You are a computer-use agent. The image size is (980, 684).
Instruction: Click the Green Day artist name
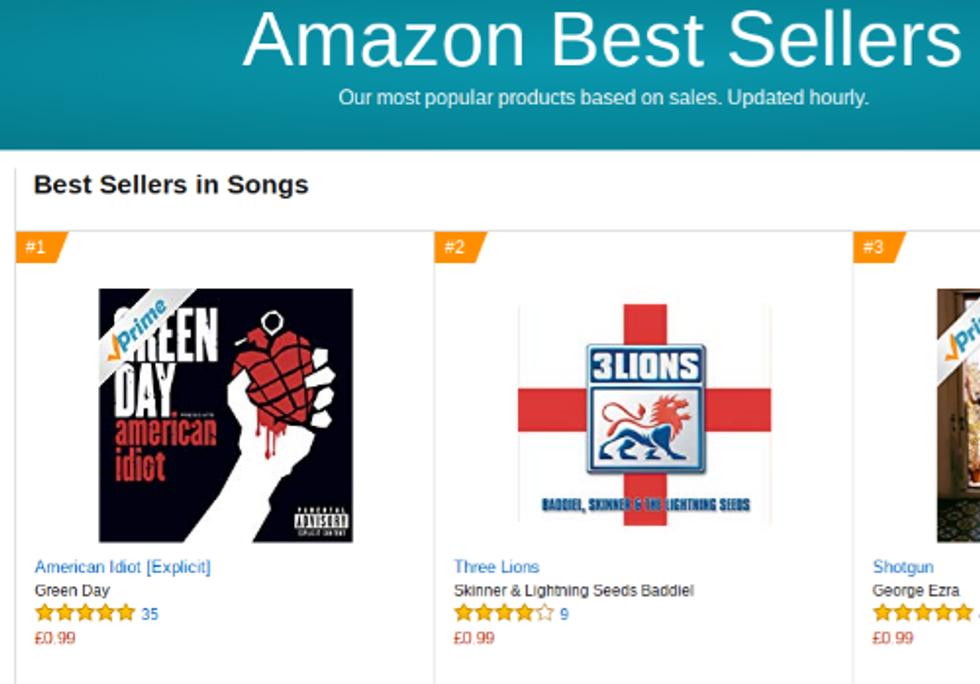click(x=72, y=591)
